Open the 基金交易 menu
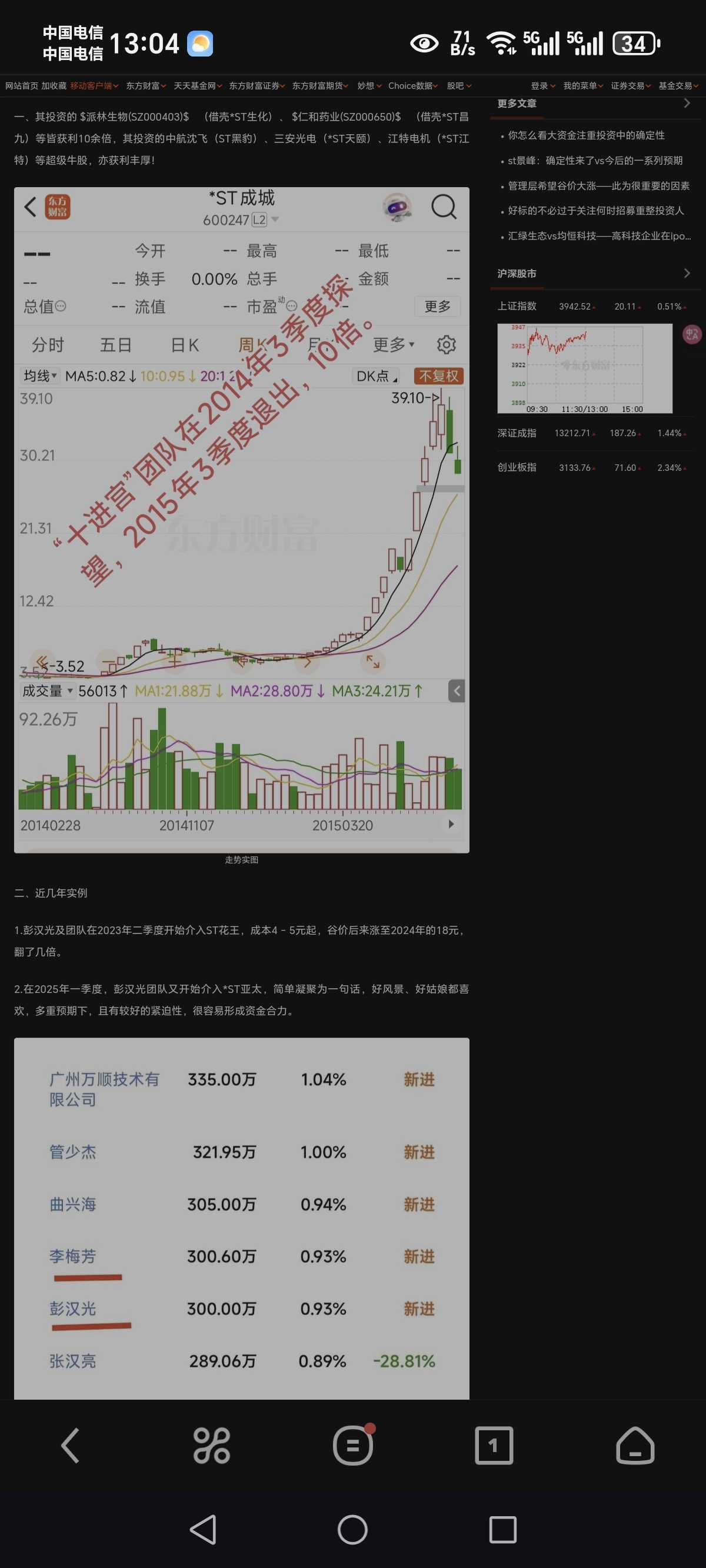Image resolution: width=706 pixels, height=1568 pixels. pyautogui.click(x=678, y=86)
